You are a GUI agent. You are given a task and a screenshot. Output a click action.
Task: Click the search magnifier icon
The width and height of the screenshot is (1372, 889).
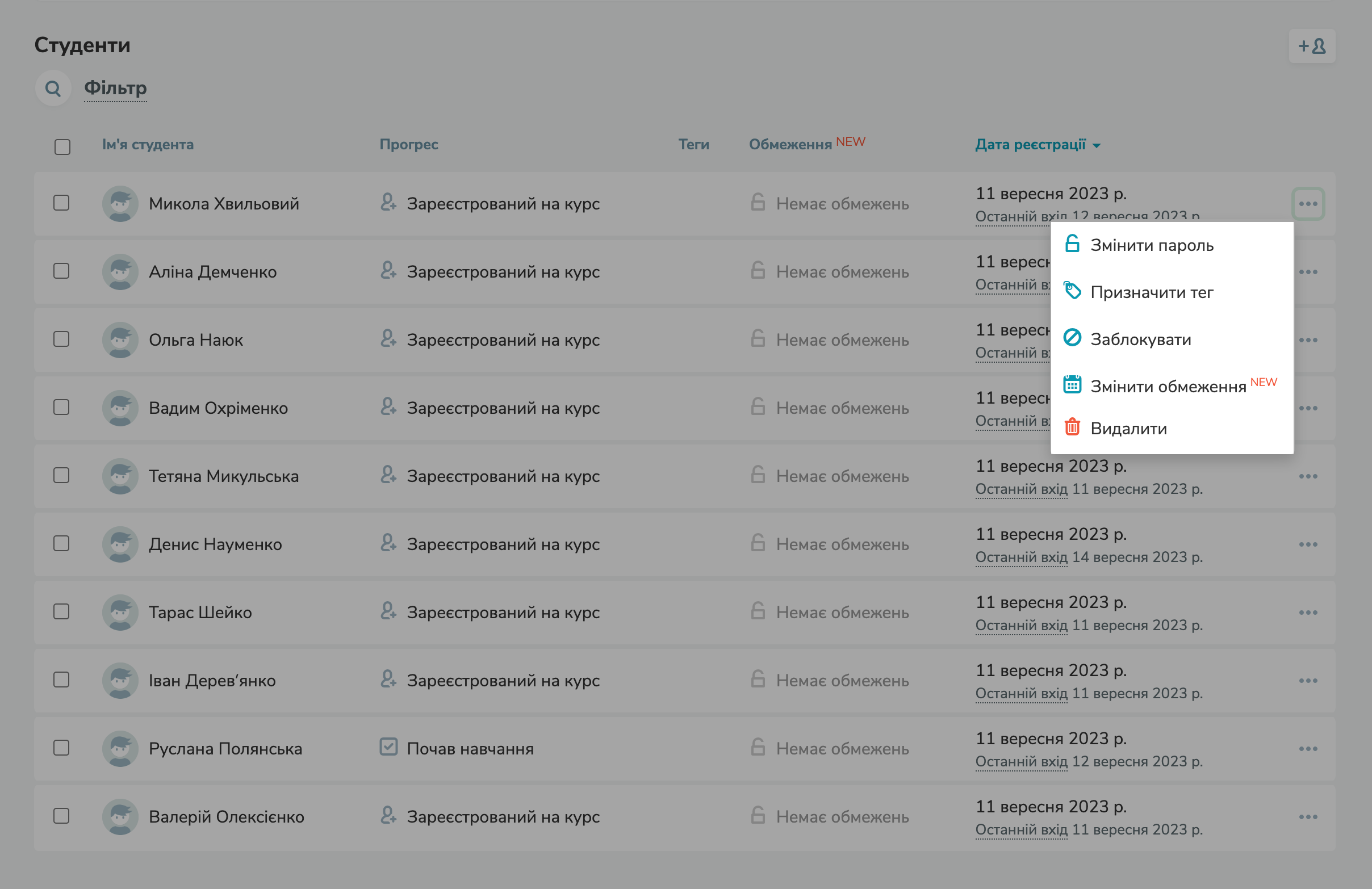click(53, 88)
